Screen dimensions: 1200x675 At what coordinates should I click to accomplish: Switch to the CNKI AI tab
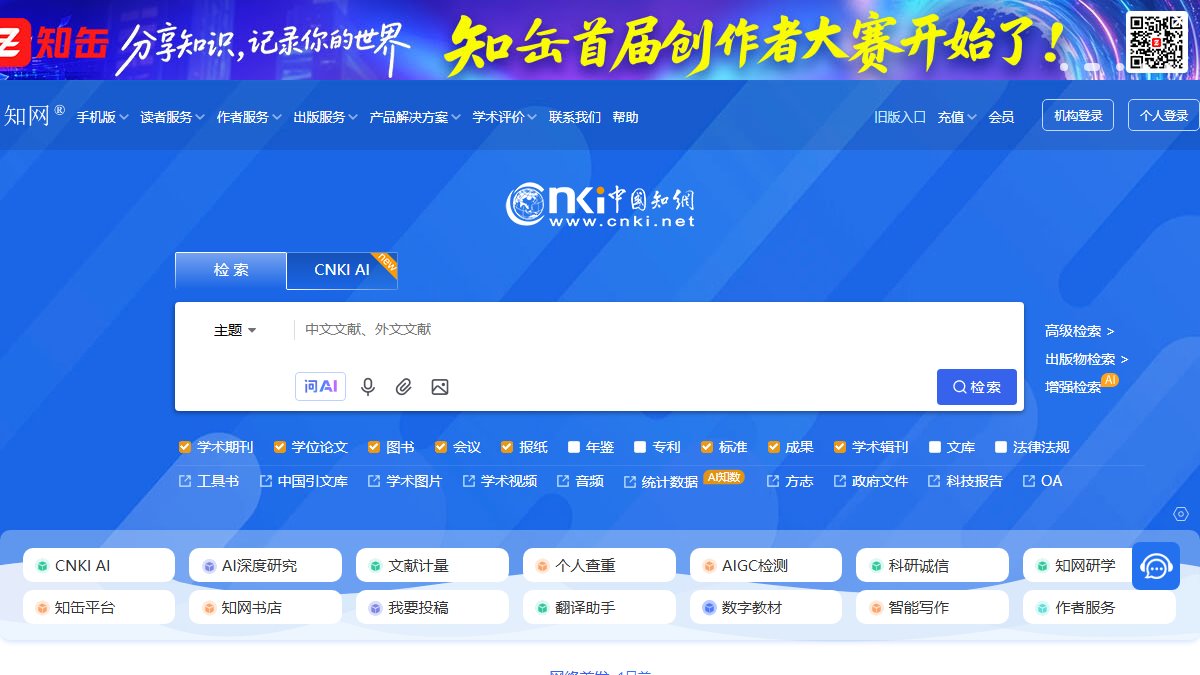[342, 270]
